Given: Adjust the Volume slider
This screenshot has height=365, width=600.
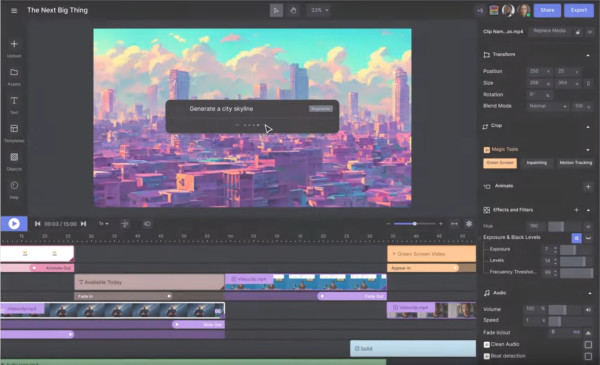Looking at the screenshot, I should (564, 310).
